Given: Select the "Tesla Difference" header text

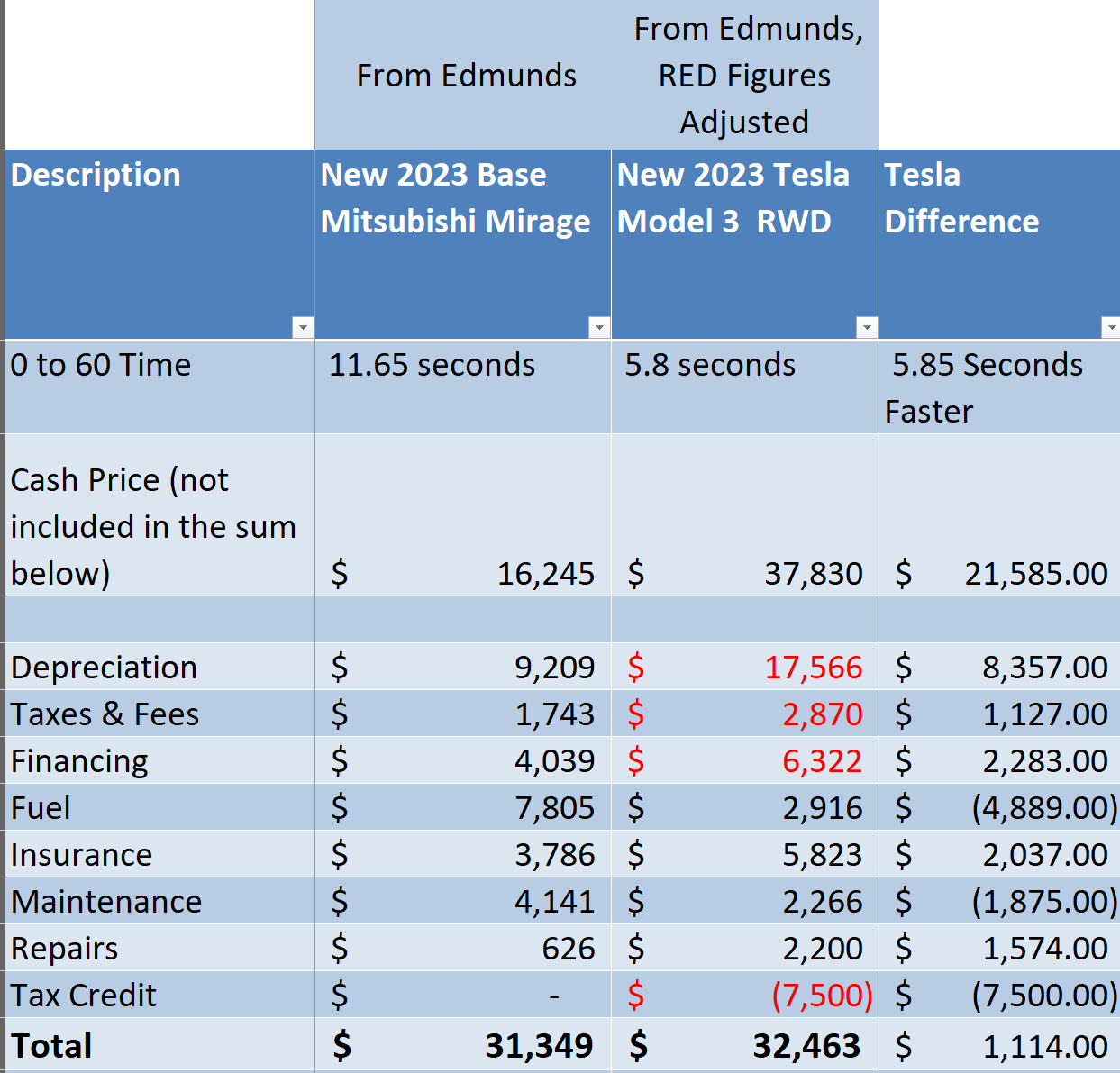Looking at the screenshot, I should tap(961, 198).
